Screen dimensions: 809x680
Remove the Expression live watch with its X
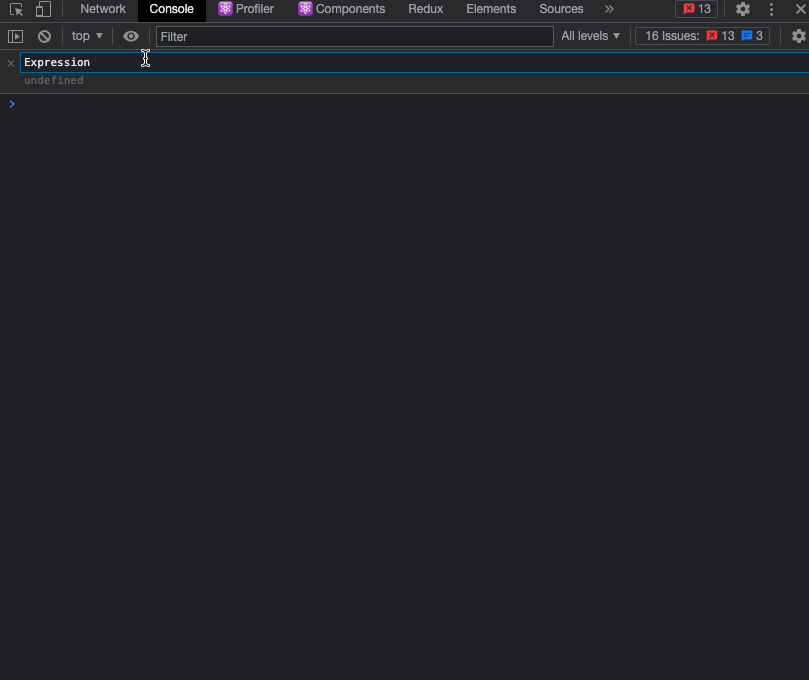coord(10,62)
